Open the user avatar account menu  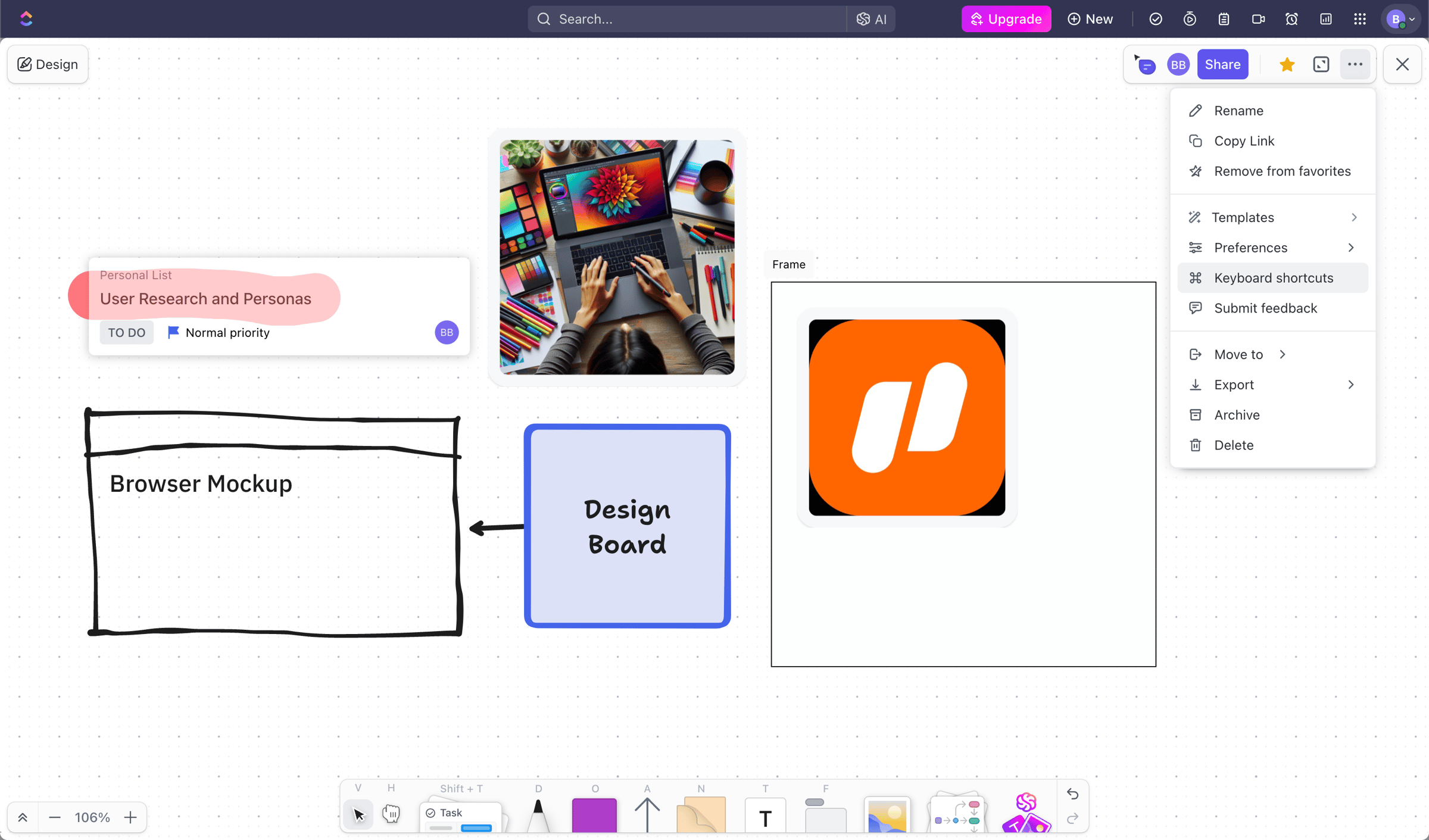pyautogui.click(x=1400, y=19)
